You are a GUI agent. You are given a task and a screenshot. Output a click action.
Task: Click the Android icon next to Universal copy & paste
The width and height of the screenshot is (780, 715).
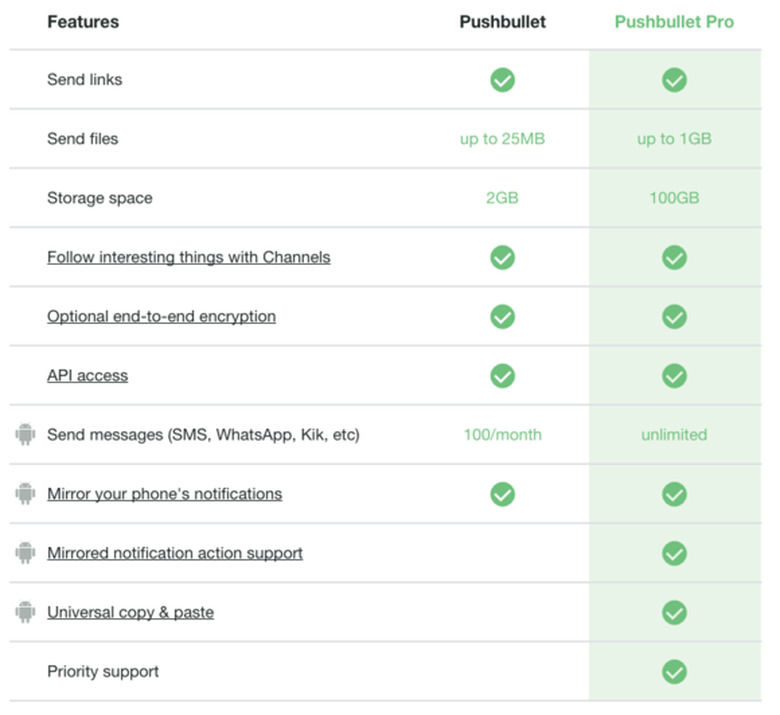(x=25, y=612)
